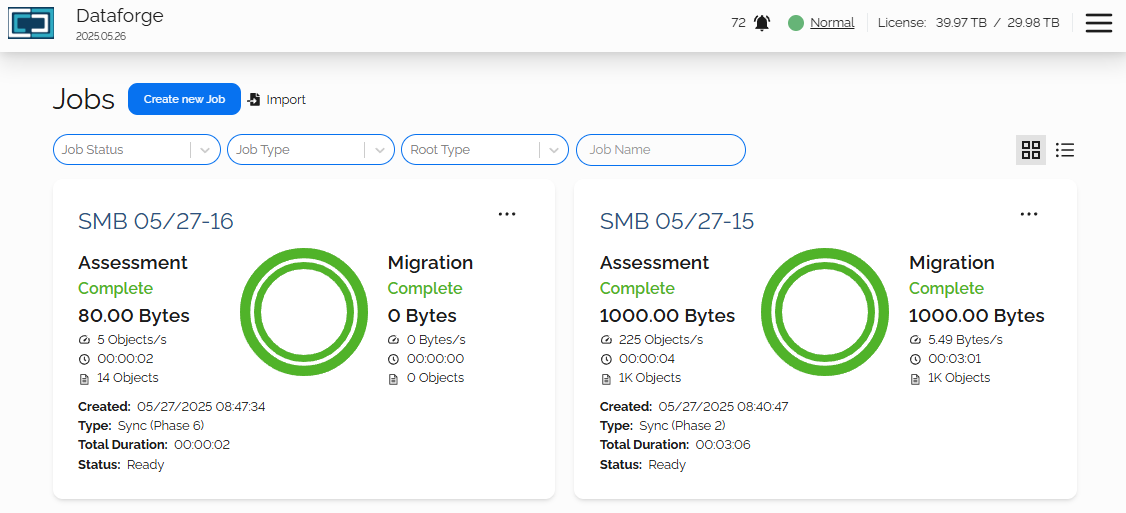Open notifications bell icon

point(762,23)
